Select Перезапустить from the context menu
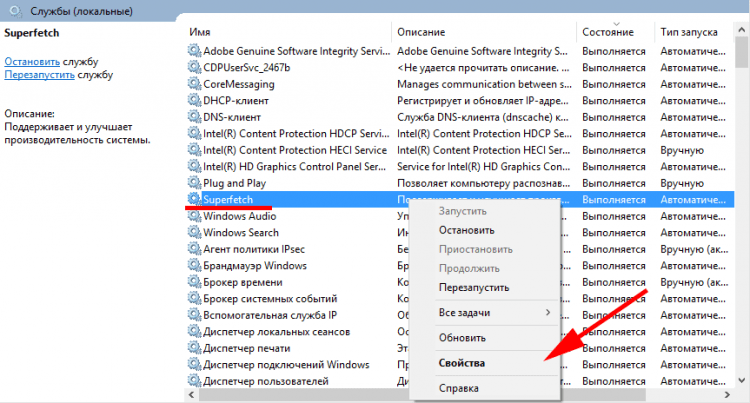 pyautogui.click(x=474, y=288)
